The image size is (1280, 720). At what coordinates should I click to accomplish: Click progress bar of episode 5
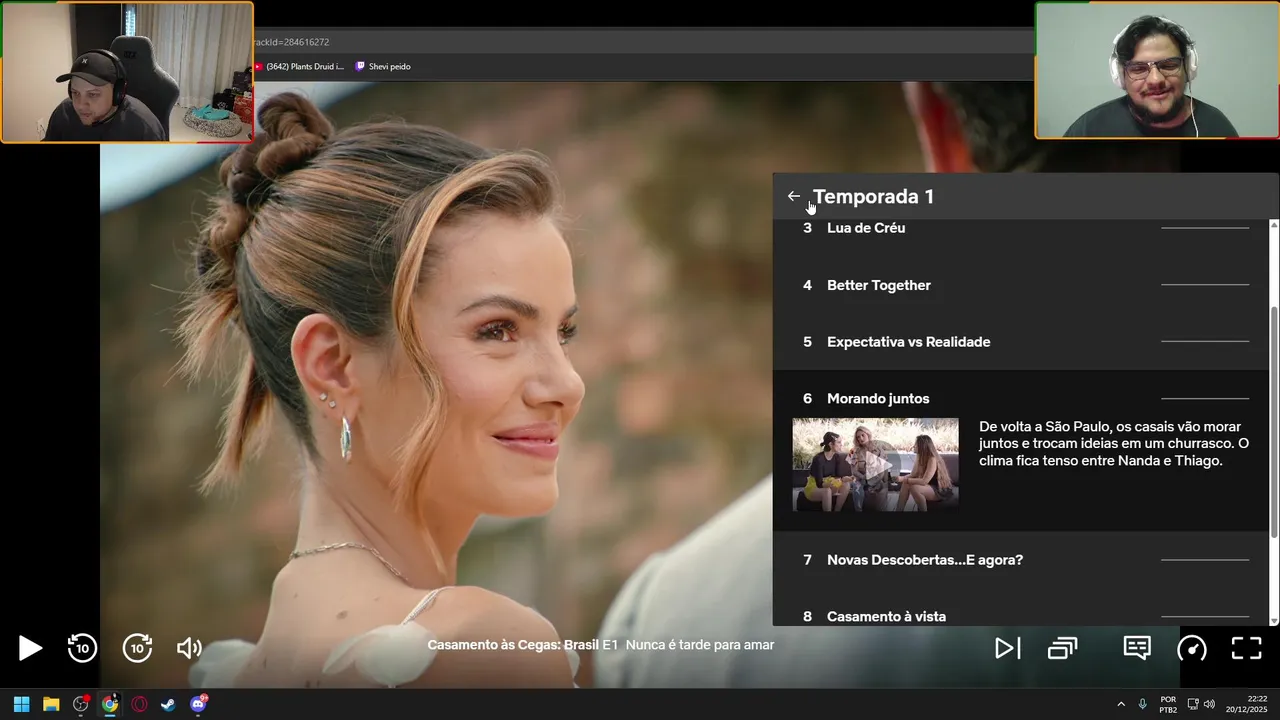pos(1205,342)
